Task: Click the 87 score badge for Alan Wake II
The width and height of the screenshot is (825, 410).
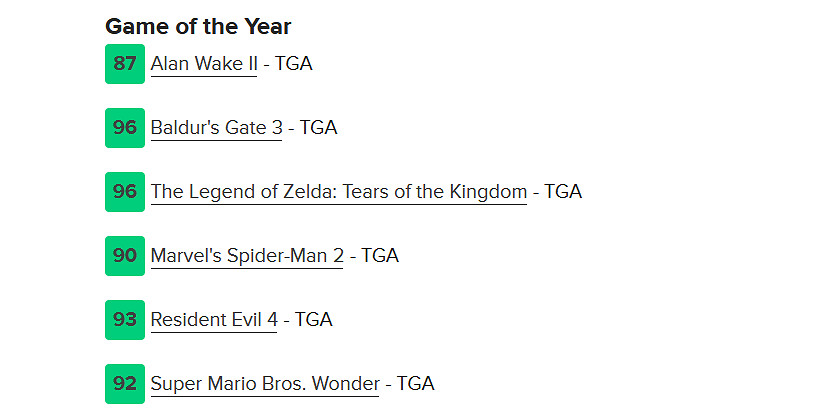Action: pos(125,64)
